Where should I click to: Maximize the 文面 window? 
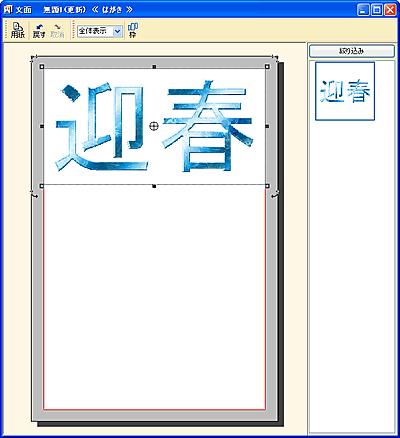point(377,10)
